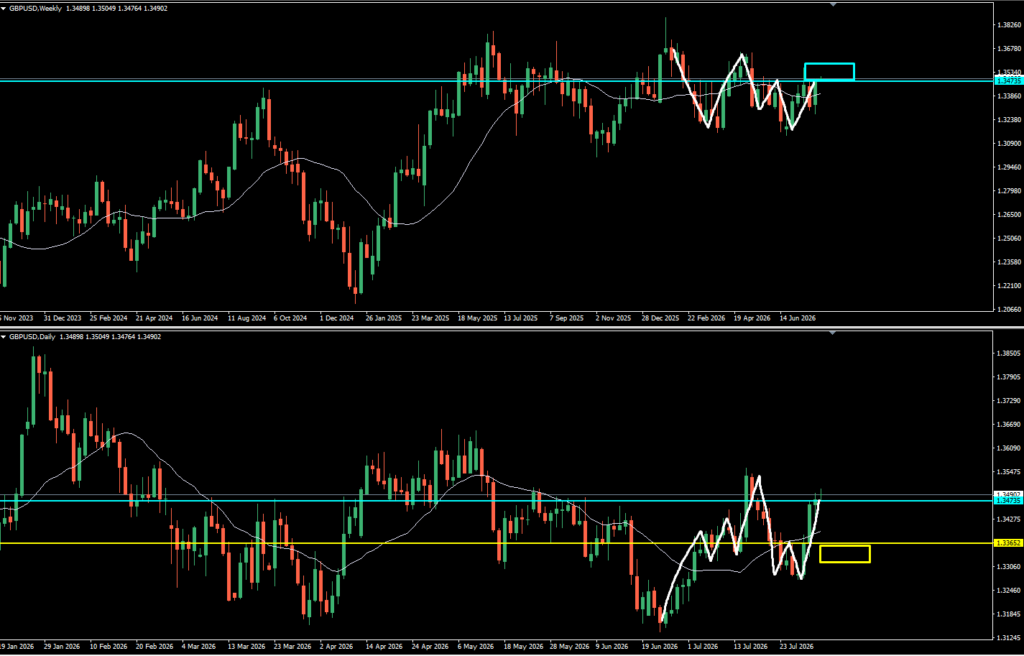Image resolution: width=1024 pixels, height=656 pixels.
Task: Click the 14 Jun 2026 date on weekly axis
Action: tap(797, 318)
